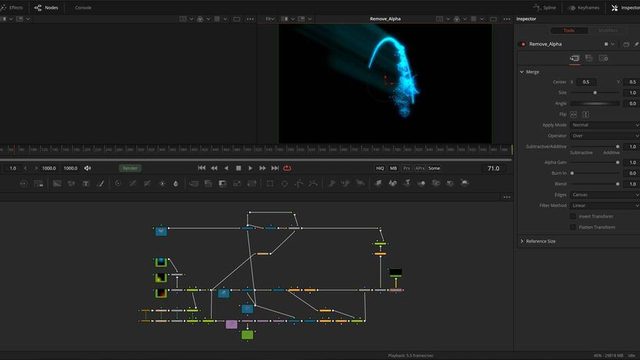The image size is (640, 360).
Task: Toggle APrx auto proxy button
Action: 420,168
